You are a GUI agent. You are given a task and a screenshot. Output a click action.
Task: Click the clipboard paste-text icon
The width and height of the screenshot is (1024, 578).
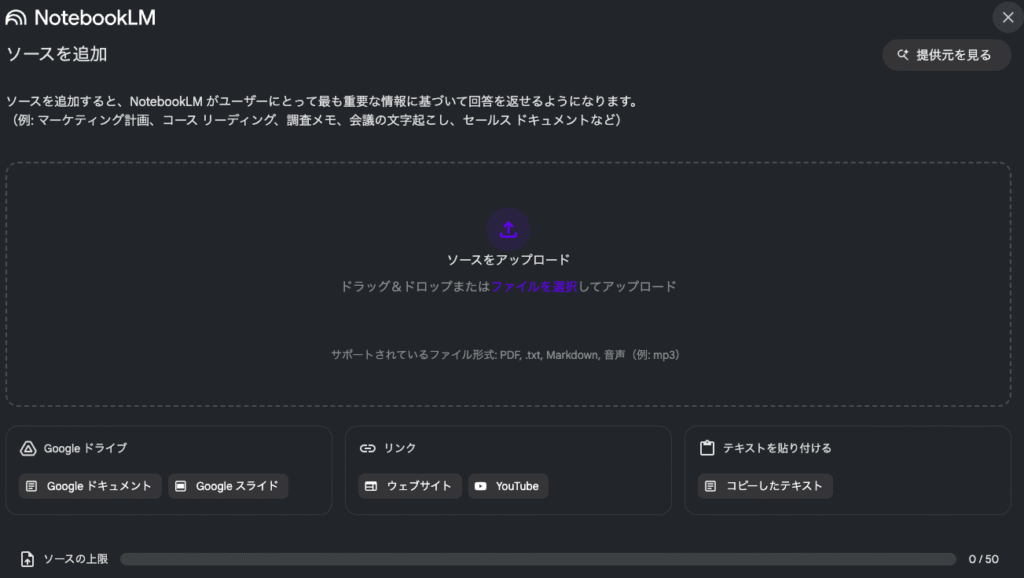tap(707, 448)
